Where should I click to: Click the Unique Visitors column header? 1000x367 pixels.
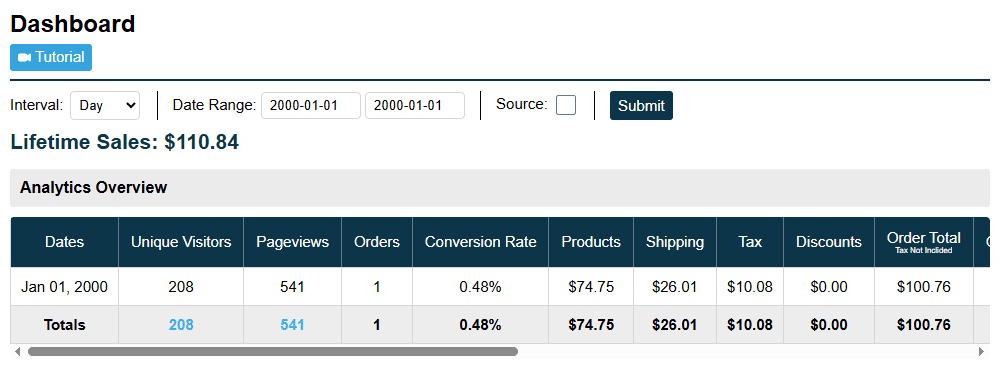pyautogui.click(x=181, y=242)
